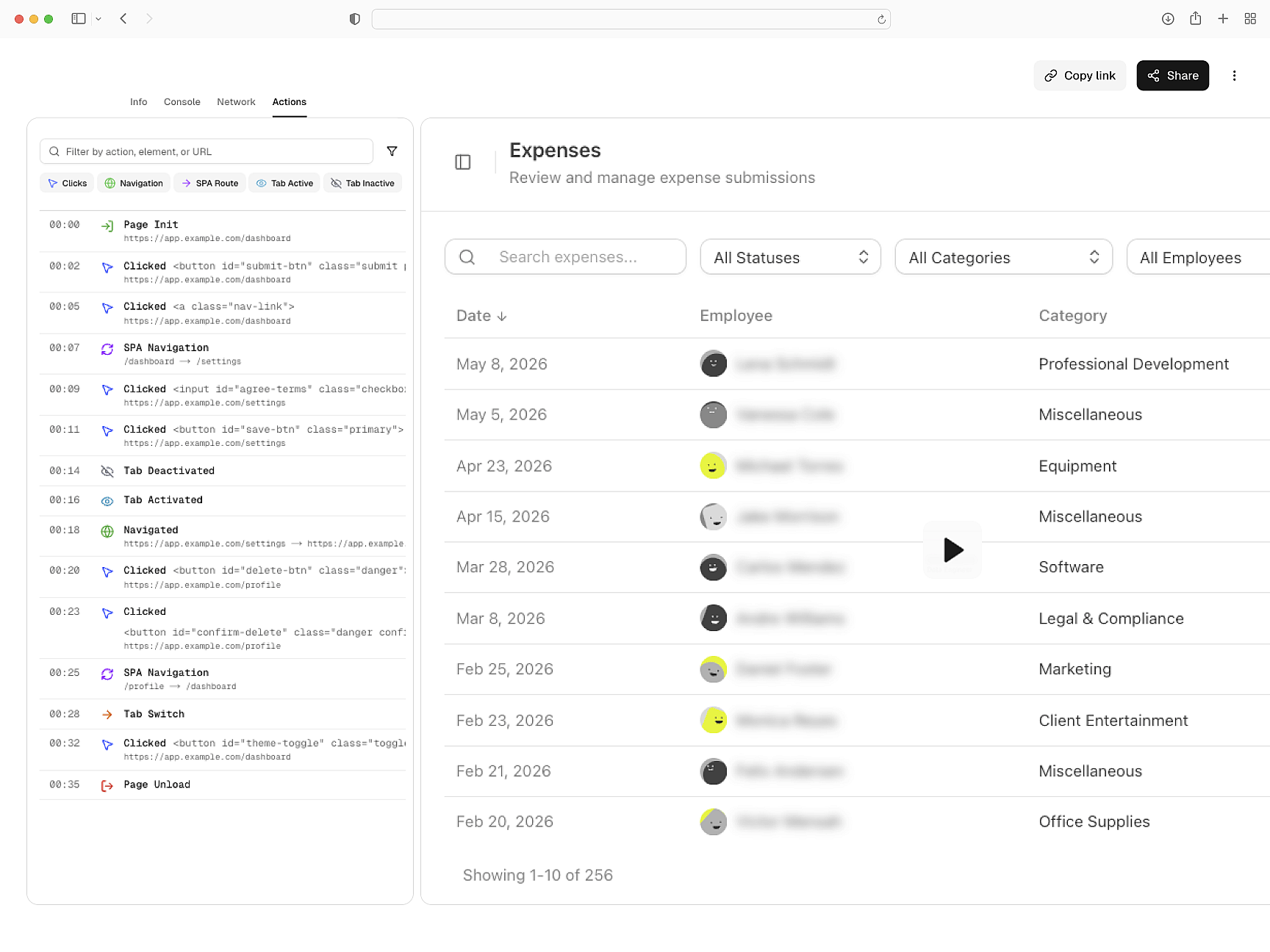Image resolution: width=1270 pixels, height=952 pixels.
Task: Switch to the Console tab
Action: pos(182,102)
